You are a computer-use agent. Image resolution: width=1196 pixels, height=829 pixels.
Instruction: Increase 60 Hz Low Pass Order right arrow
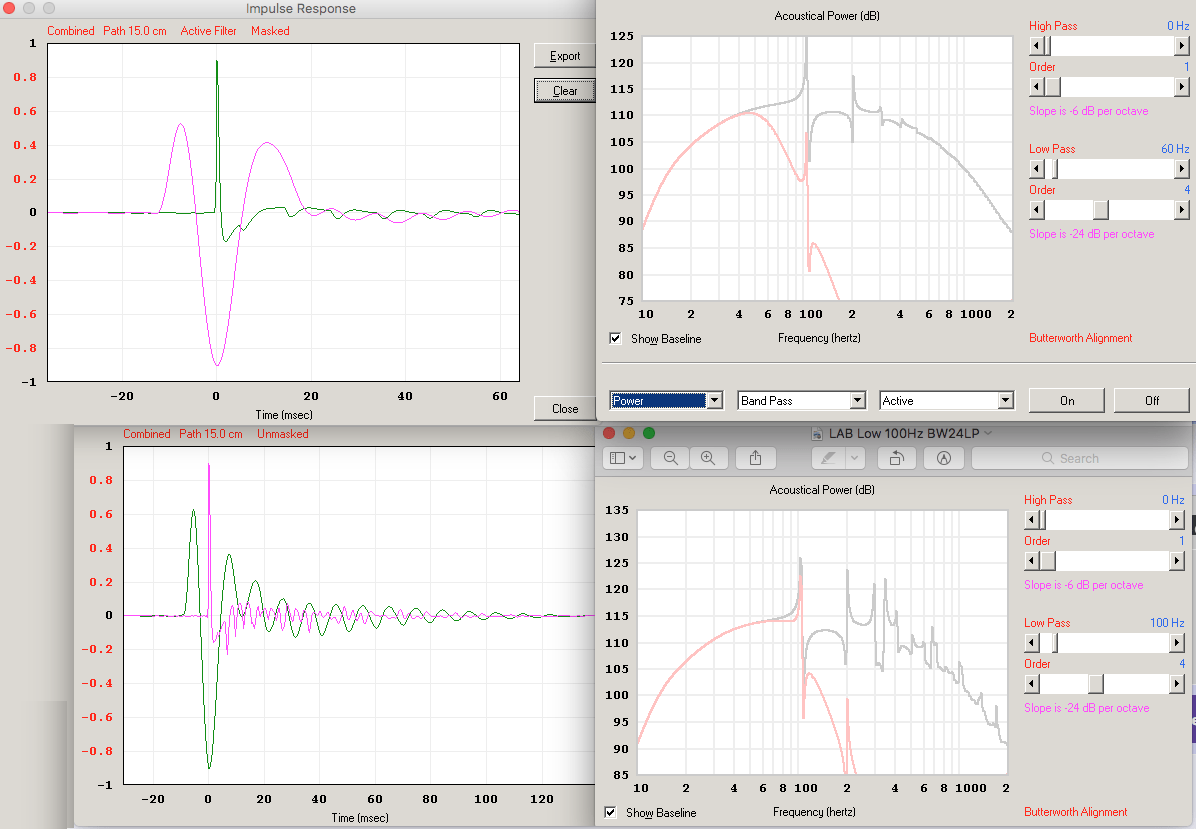click(x=1182, y=209)
